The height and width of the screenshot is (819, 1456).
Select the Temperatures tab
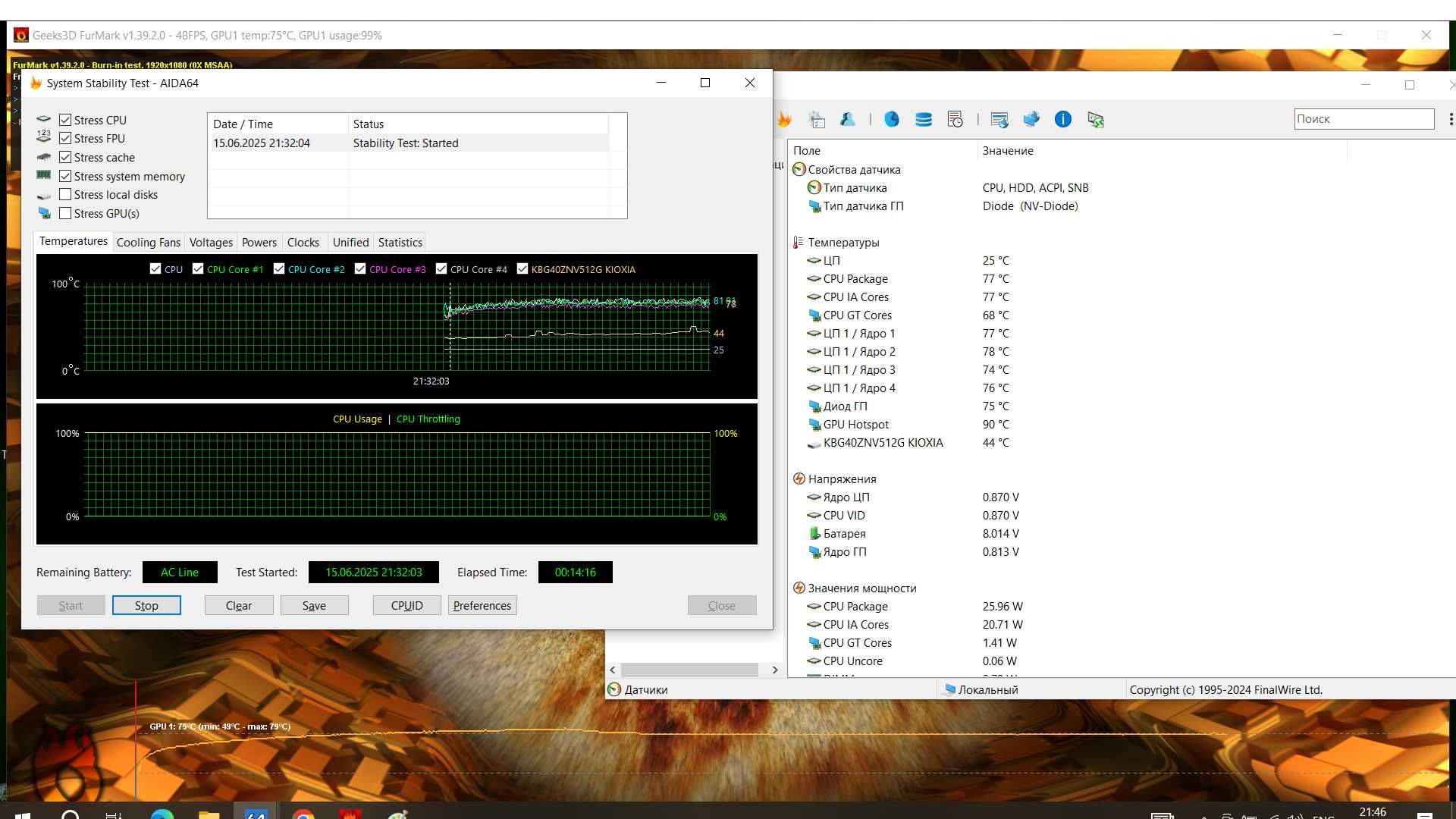pyautogui.click(x=74, y=241)
